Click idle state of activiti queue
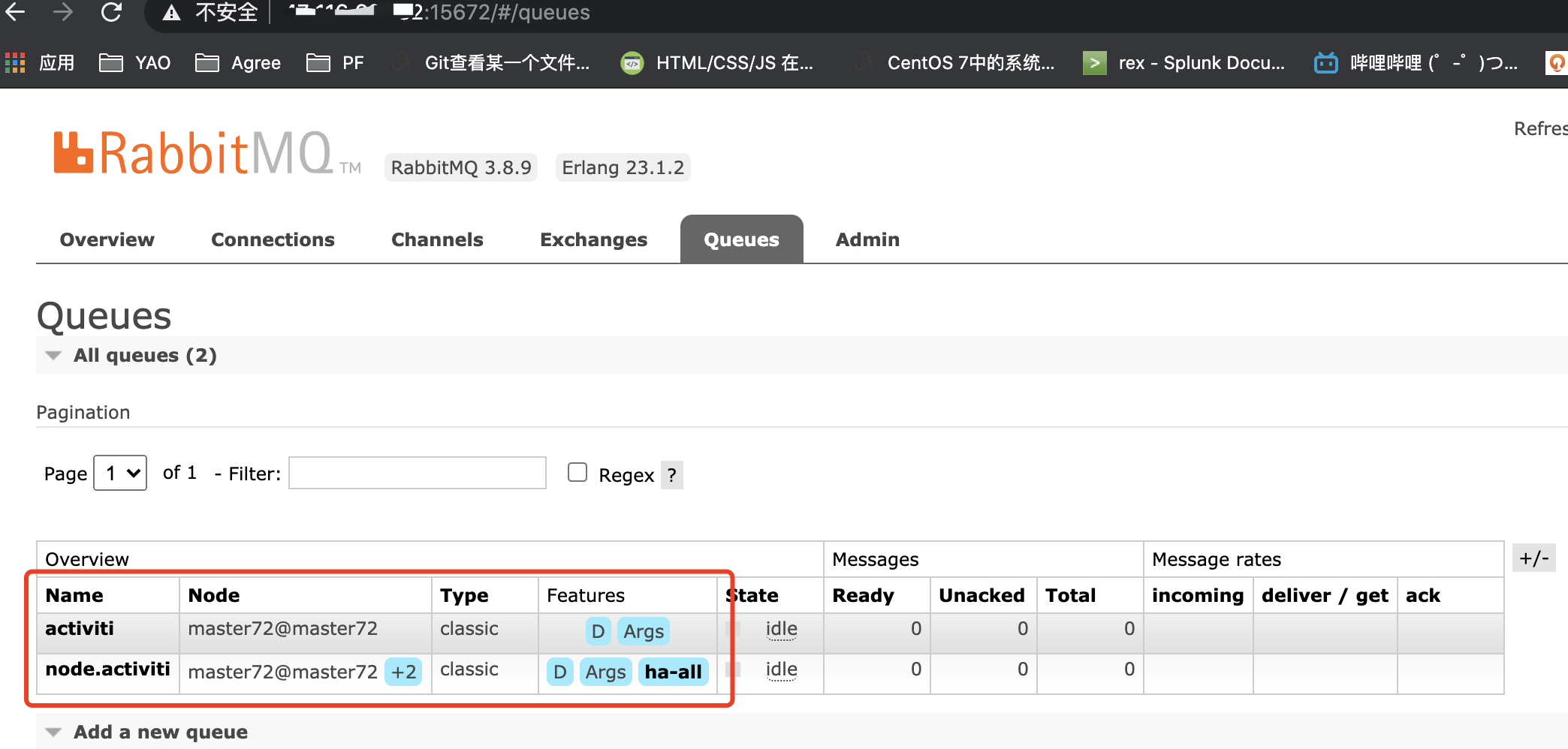 pyautogui.click(x=781, y=629)
